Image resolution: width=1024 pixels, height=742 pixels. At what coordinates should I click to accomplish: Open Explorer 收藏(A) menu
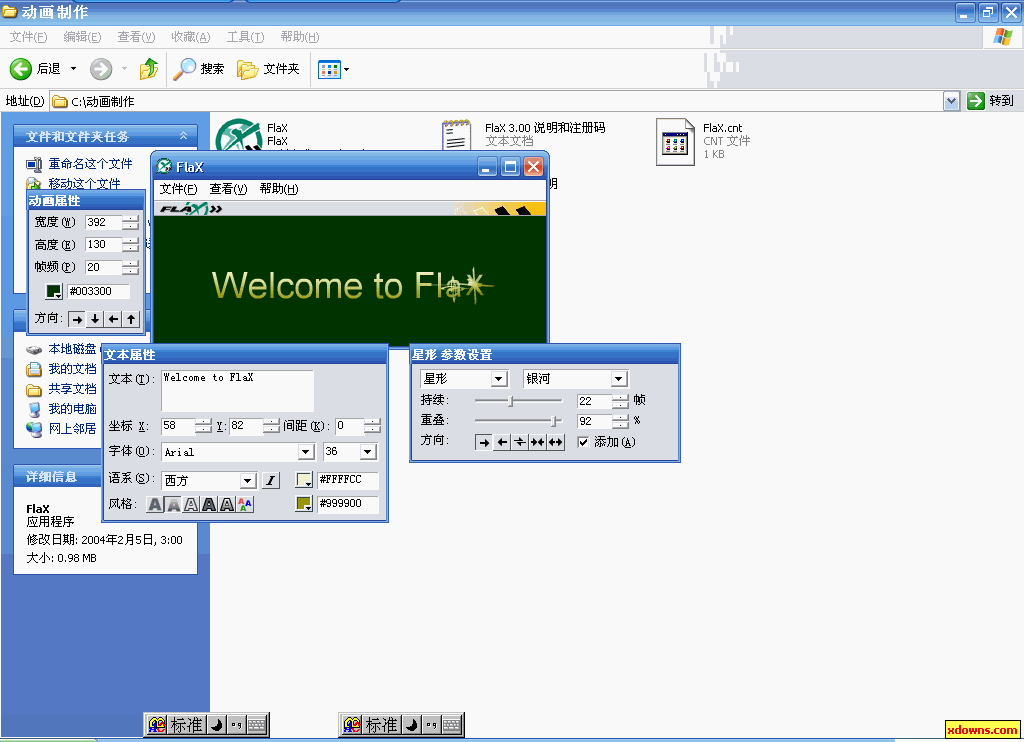(x=191, y=37)
